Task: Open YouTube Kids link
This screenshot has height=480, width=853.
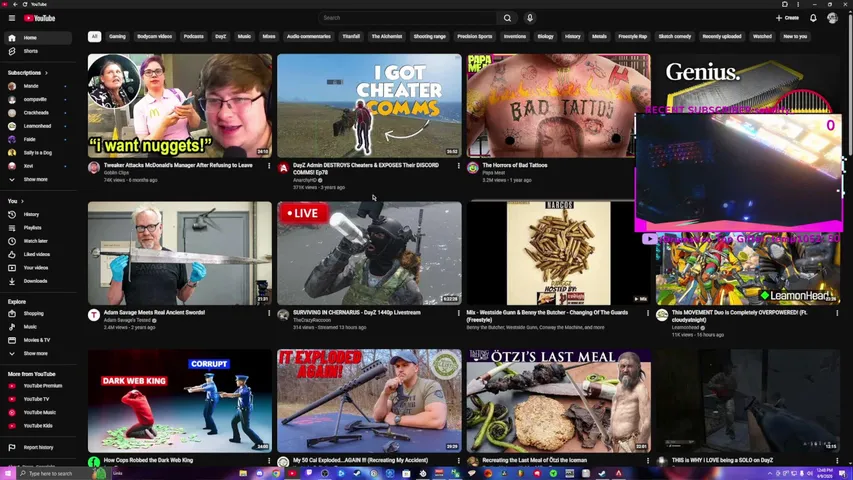Action: pyautogui.click(x=38, y=426)
